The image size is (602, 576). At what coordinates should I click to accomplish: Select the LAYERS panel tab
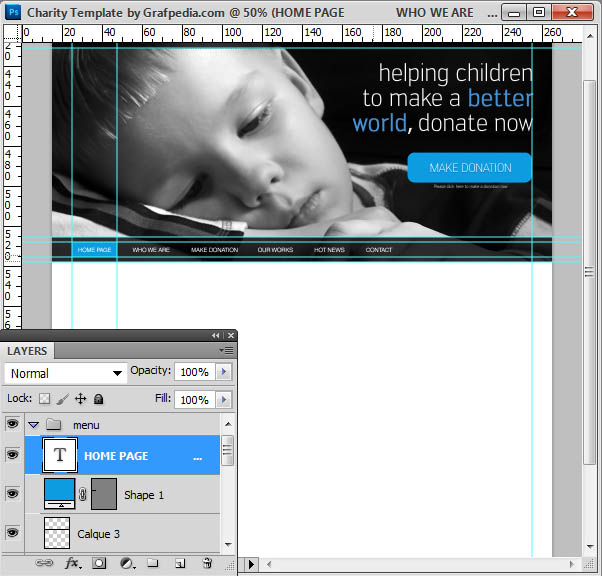tap(27, 351)
